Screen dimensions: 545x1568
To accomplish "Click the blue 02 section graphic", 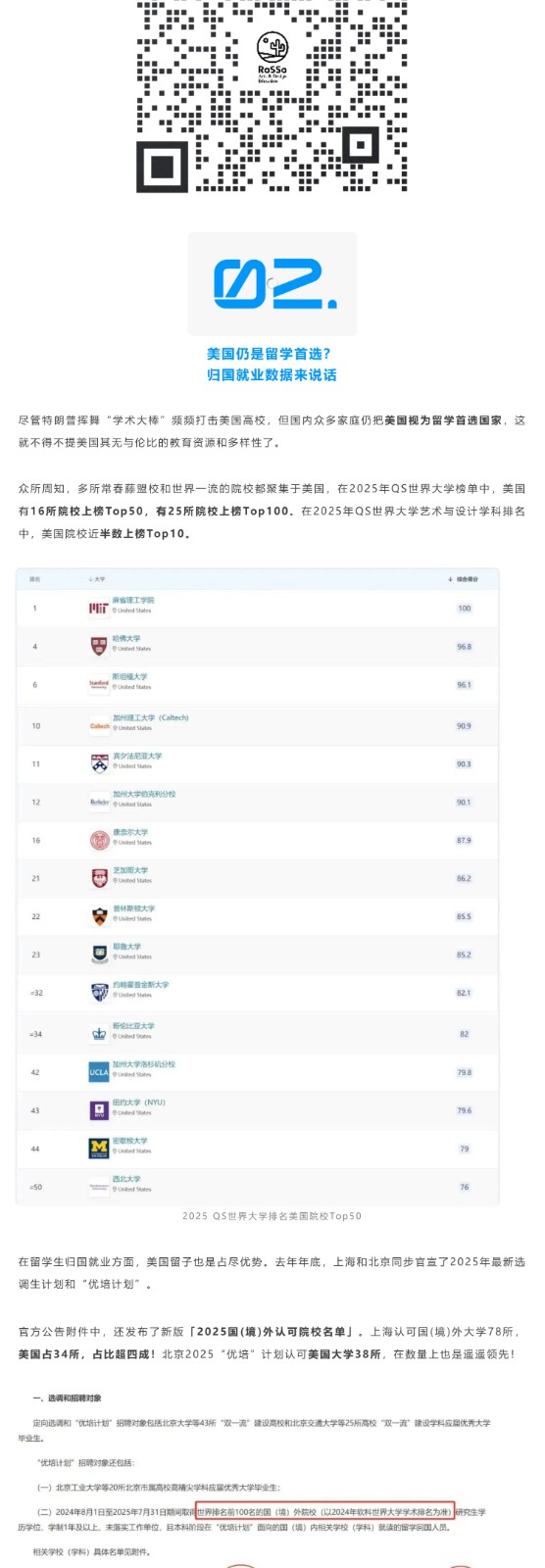I will (272, 284).
